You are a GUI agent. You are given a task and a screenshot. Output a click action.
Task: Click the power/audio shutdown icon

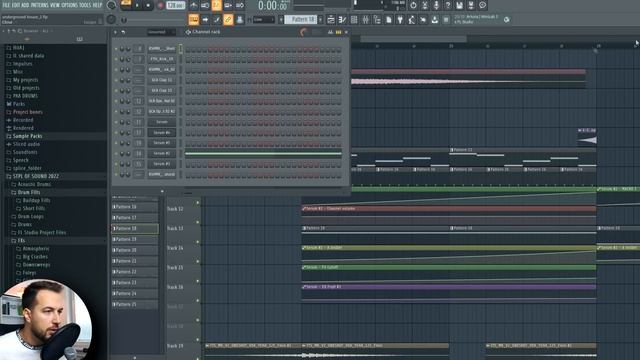[413, 5]
